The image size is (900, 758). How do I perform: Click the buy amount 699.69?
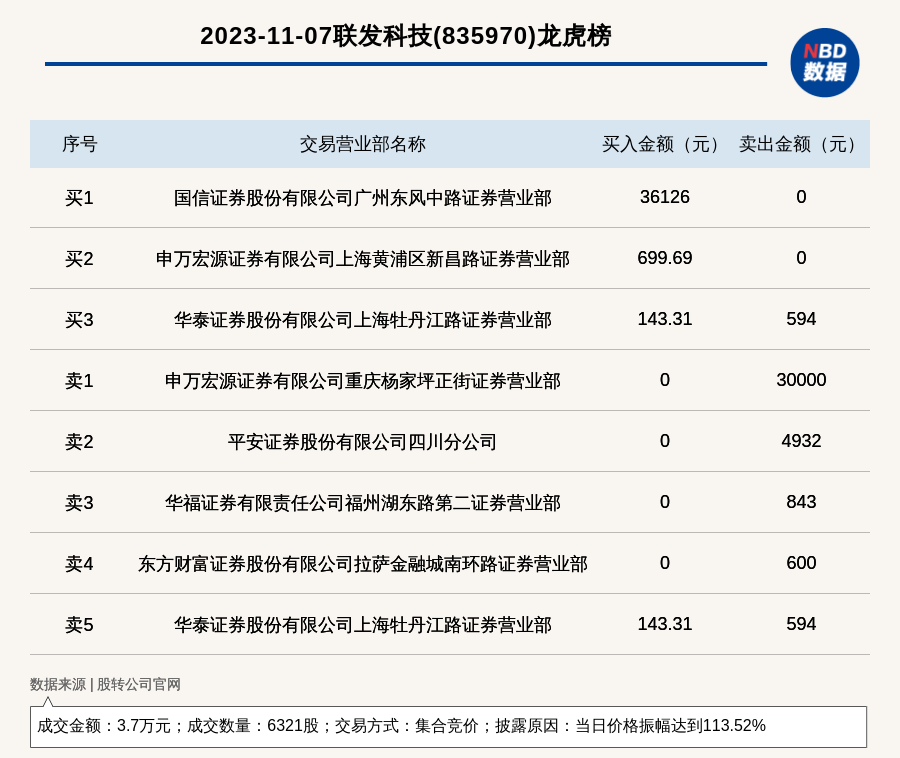click(665, 258)
